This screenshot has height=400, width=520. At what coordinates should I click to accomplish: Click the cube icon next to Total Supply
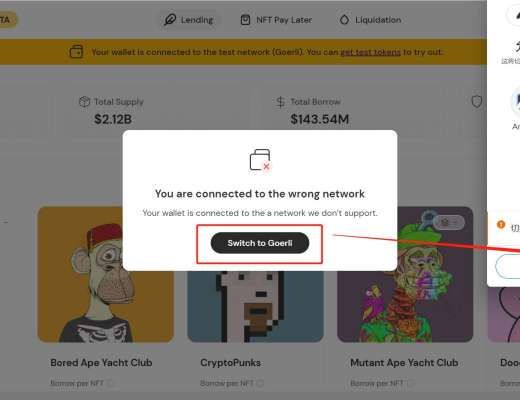click(85, 102)
